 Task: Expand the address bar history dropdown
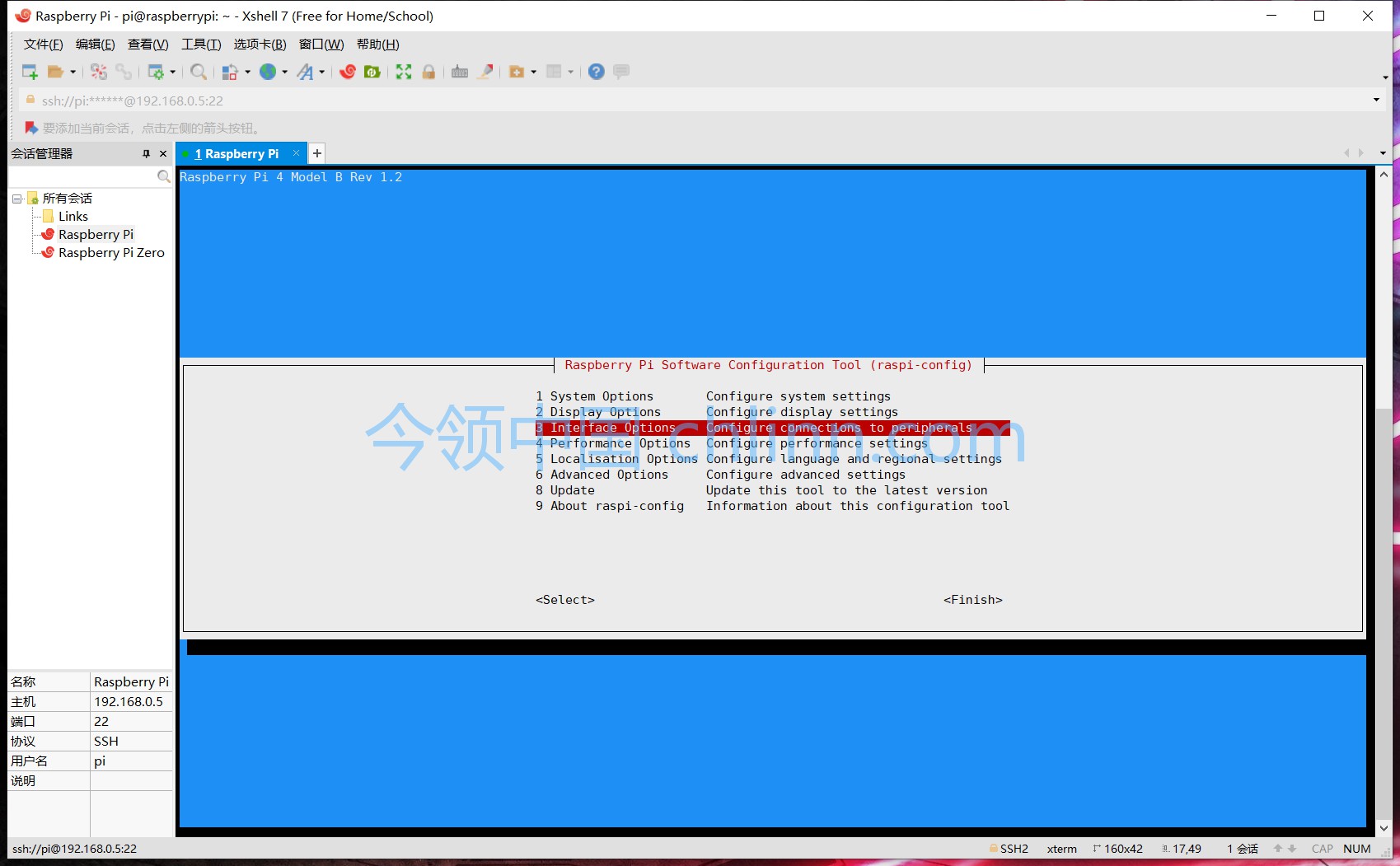click(1376, 100)
